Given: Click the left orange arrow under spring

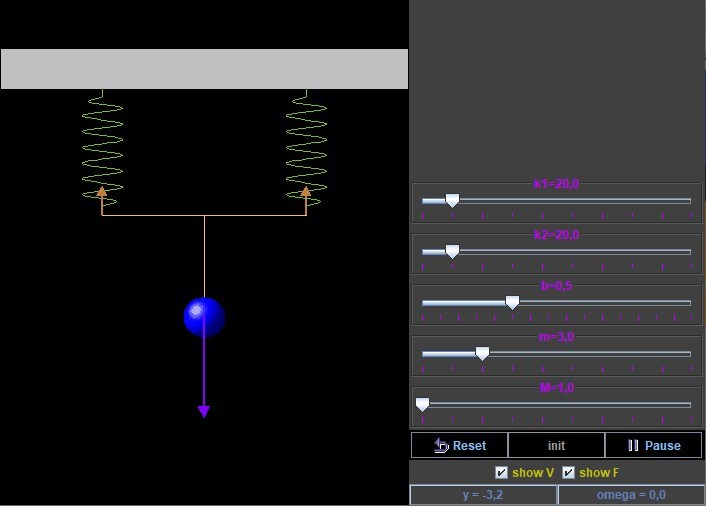Looking at the screenshot, I should pos(102,192).
